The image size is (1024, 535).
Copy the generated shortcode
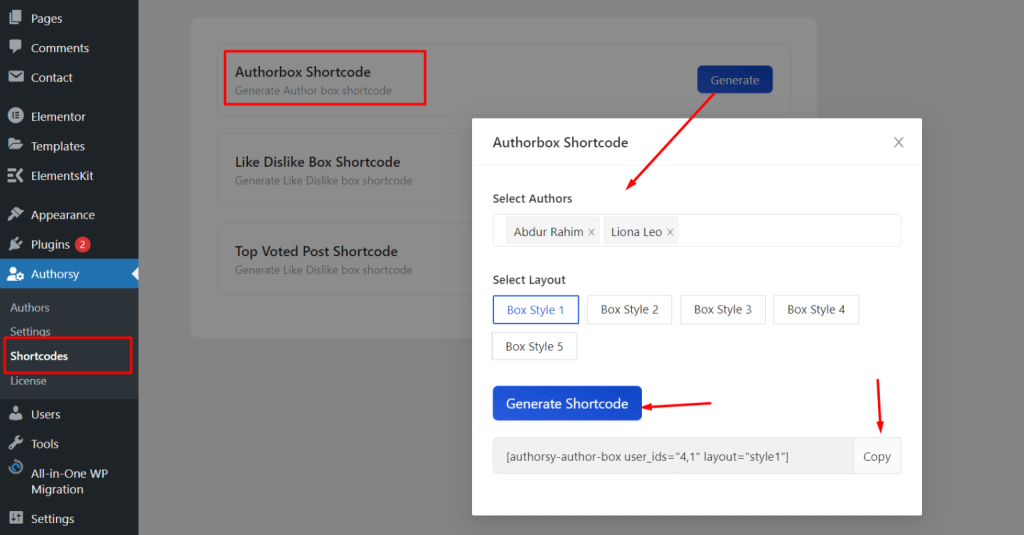pos(876,456)
